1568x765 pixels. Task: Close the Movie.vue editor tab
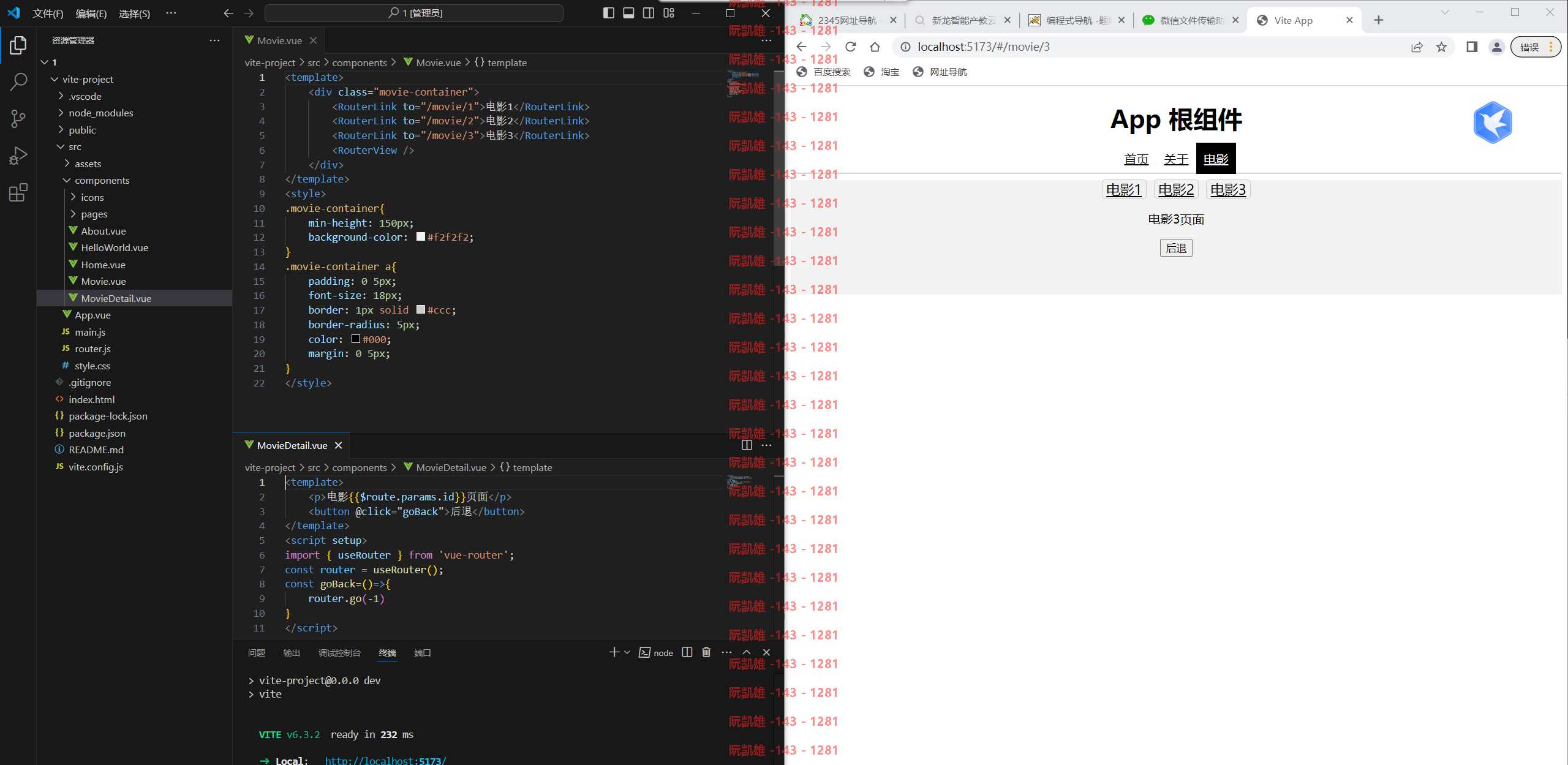313,40
